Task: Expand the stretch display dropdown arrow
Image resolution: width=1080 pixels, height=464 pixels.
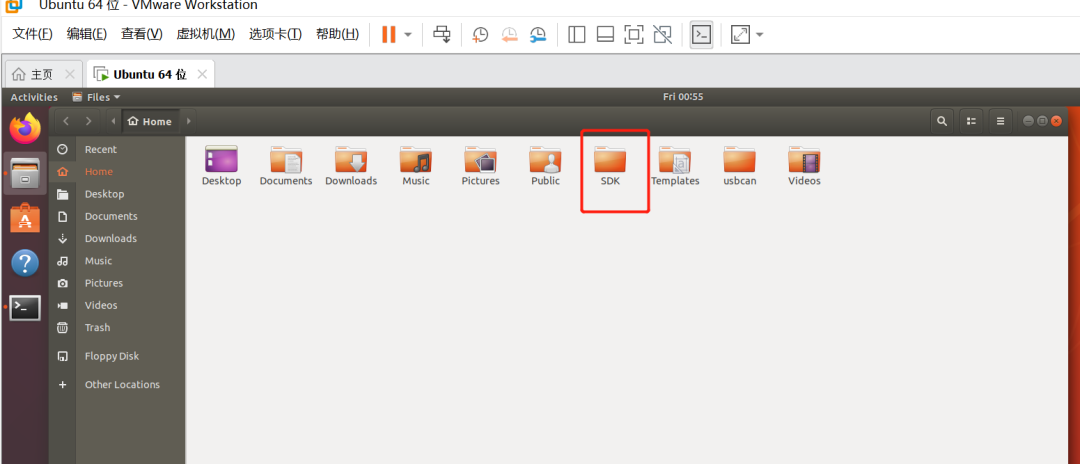Action: click(759, 34)
